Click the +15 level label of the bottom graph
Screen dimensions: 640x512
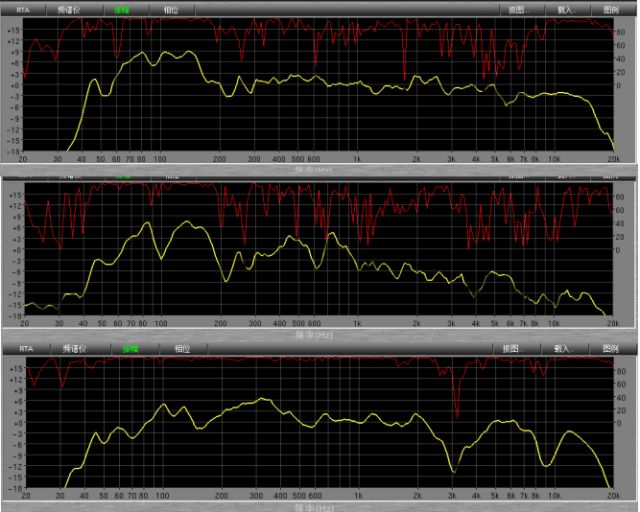(x=15, y=368)
